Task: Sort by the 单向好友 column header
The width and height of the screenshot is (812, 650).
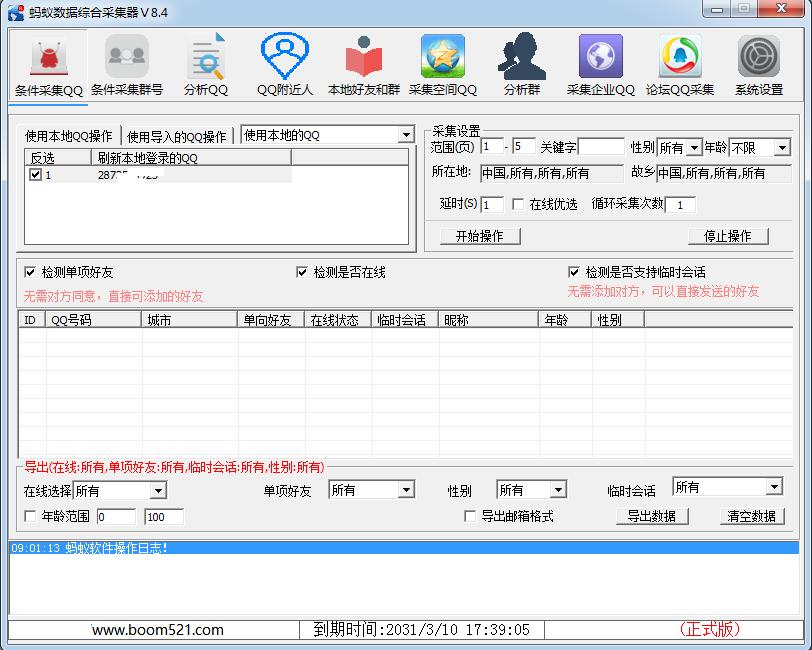Action: tap(271, 320)
